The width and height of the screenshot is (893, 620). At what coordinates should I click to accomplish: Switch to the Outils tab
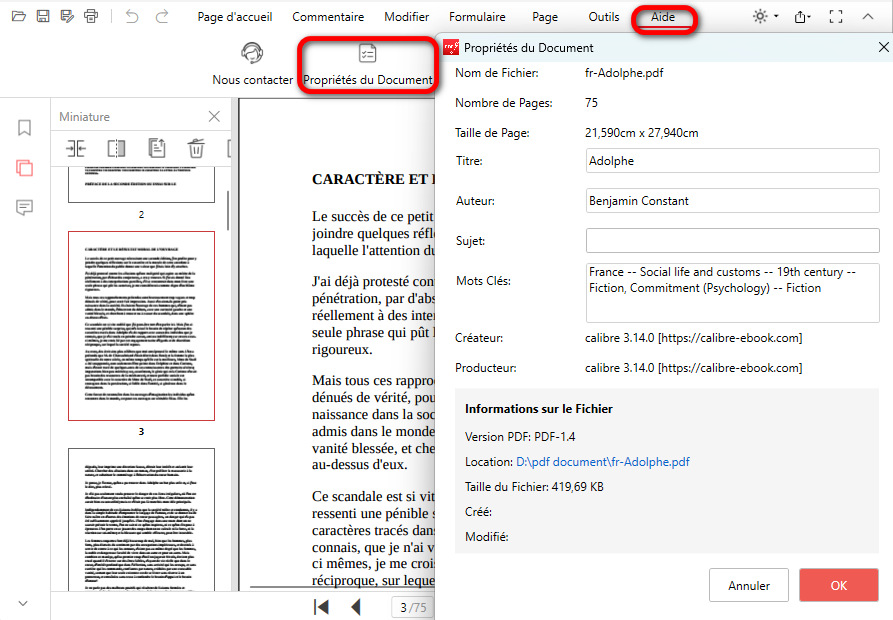603,17
